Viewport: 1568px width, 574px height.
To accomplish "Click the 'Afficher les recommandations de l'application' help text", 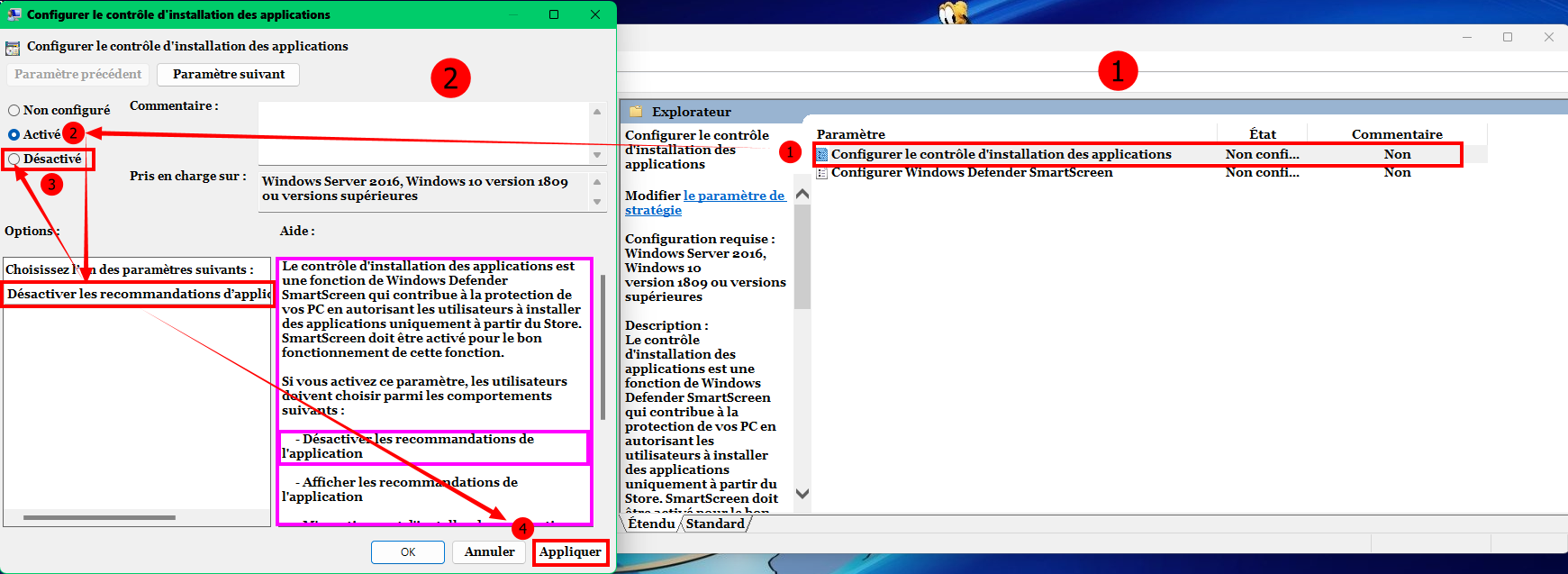I will 400,489.
